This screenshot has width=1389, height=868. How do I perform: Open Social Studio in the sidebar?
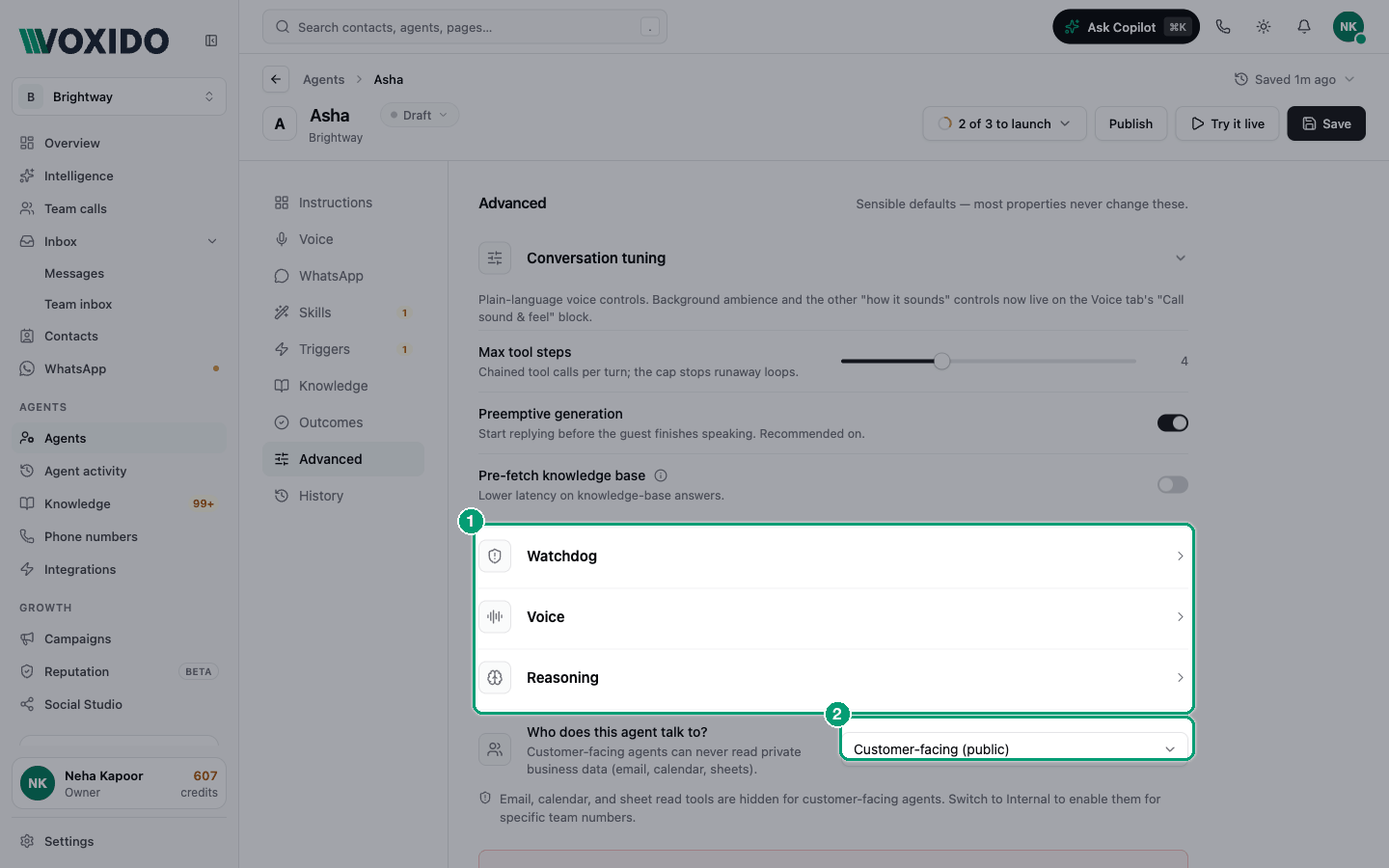[120, 704]
